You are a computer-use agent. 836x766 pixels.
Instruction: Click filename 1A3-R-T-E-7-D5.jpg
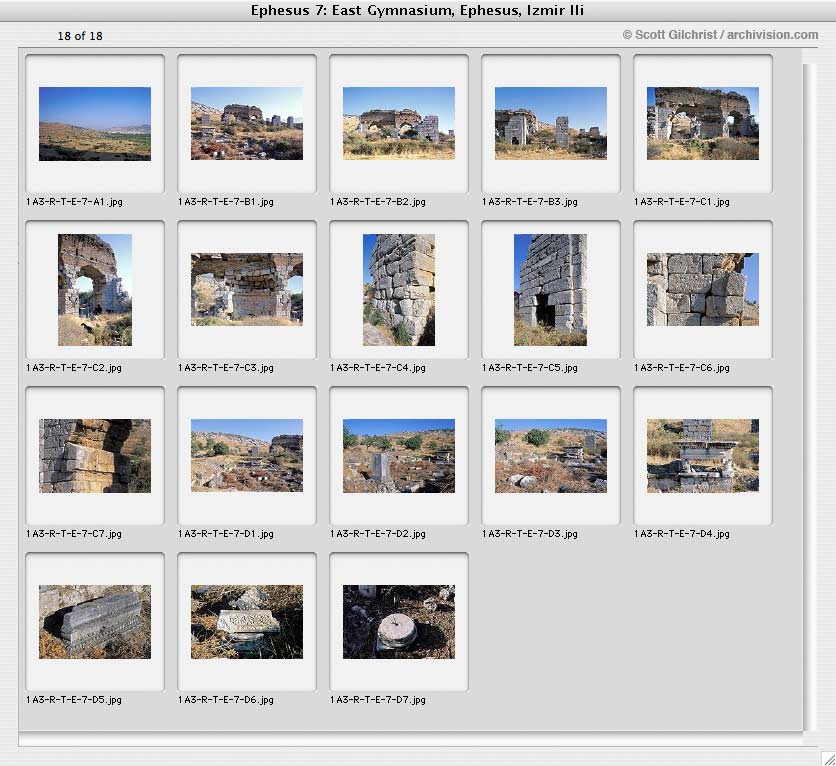click(x=74, y=700)
